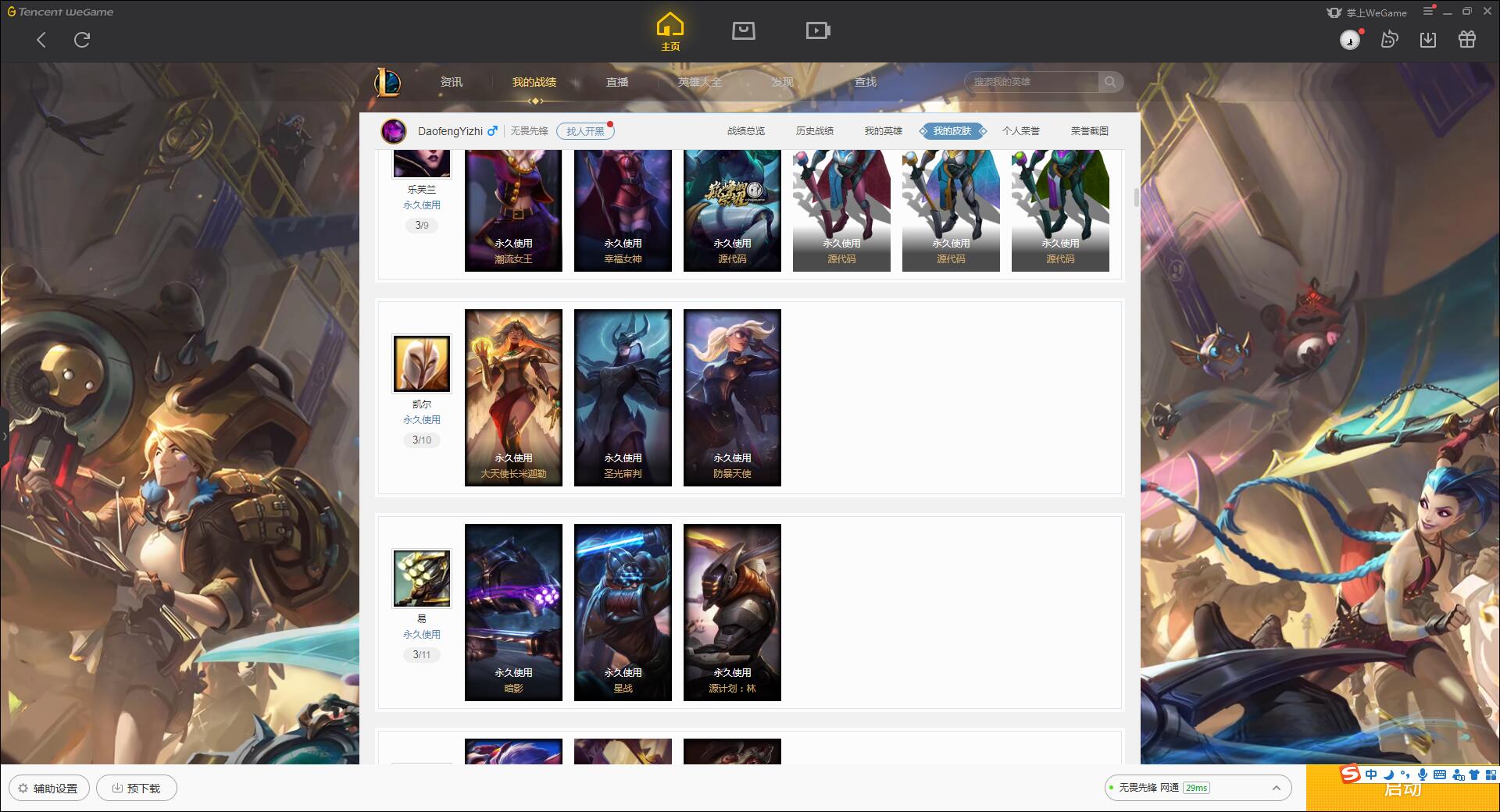The height and width of the screenshot is (812, 1500).
Task: Click the 找人开黑 button
Action: click(x=585, y=131)
